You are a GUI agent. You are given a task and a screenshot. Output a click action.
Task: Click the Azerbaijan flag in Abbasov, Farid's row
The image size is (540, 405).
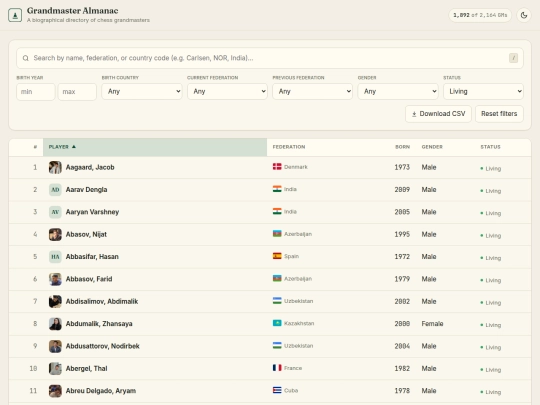coord(277,279)
